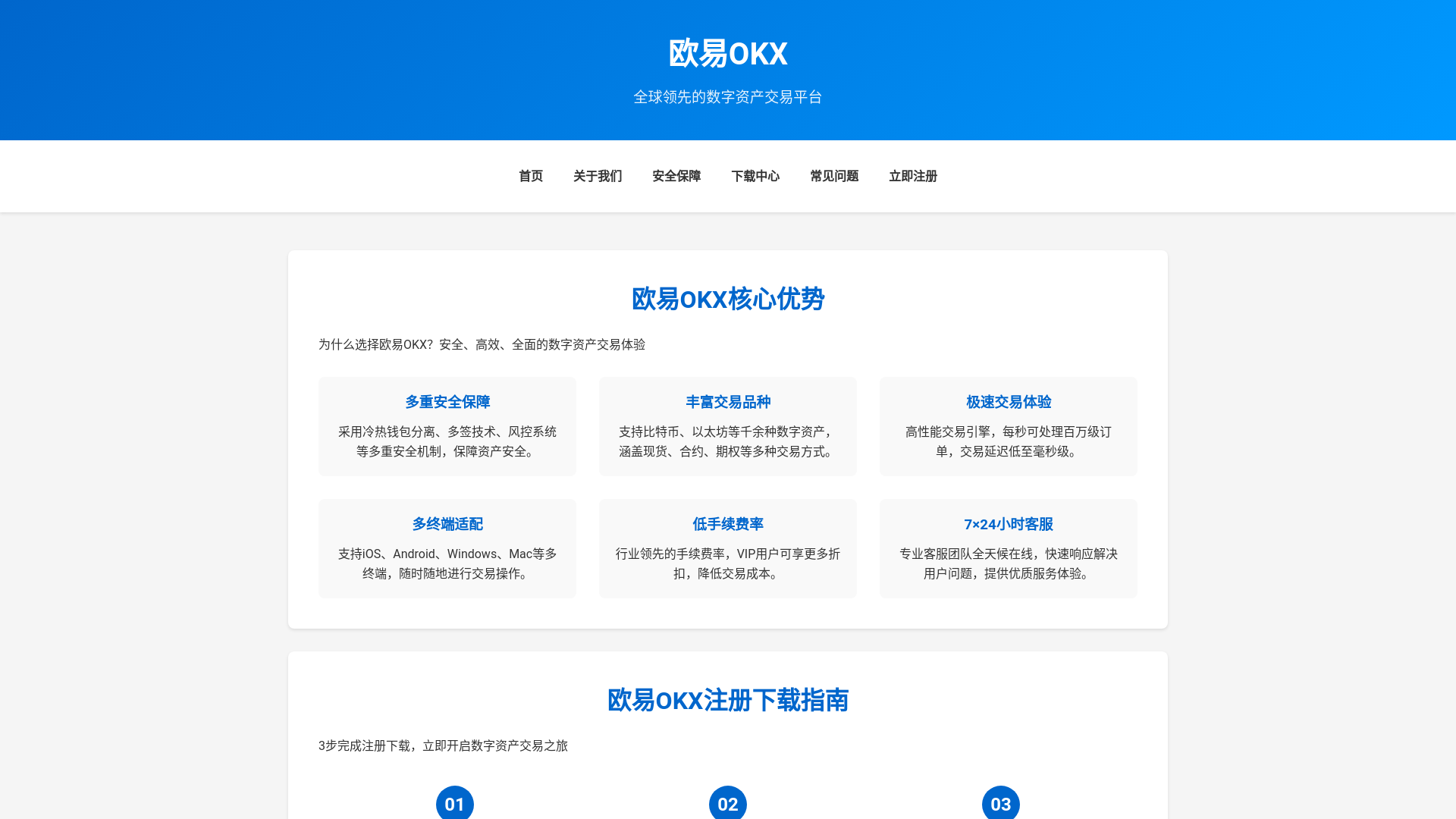Click the tagline 全球领先的数字资产交易平台
This screenshot has width=1456, height=819.
click(x=728, y=97)
